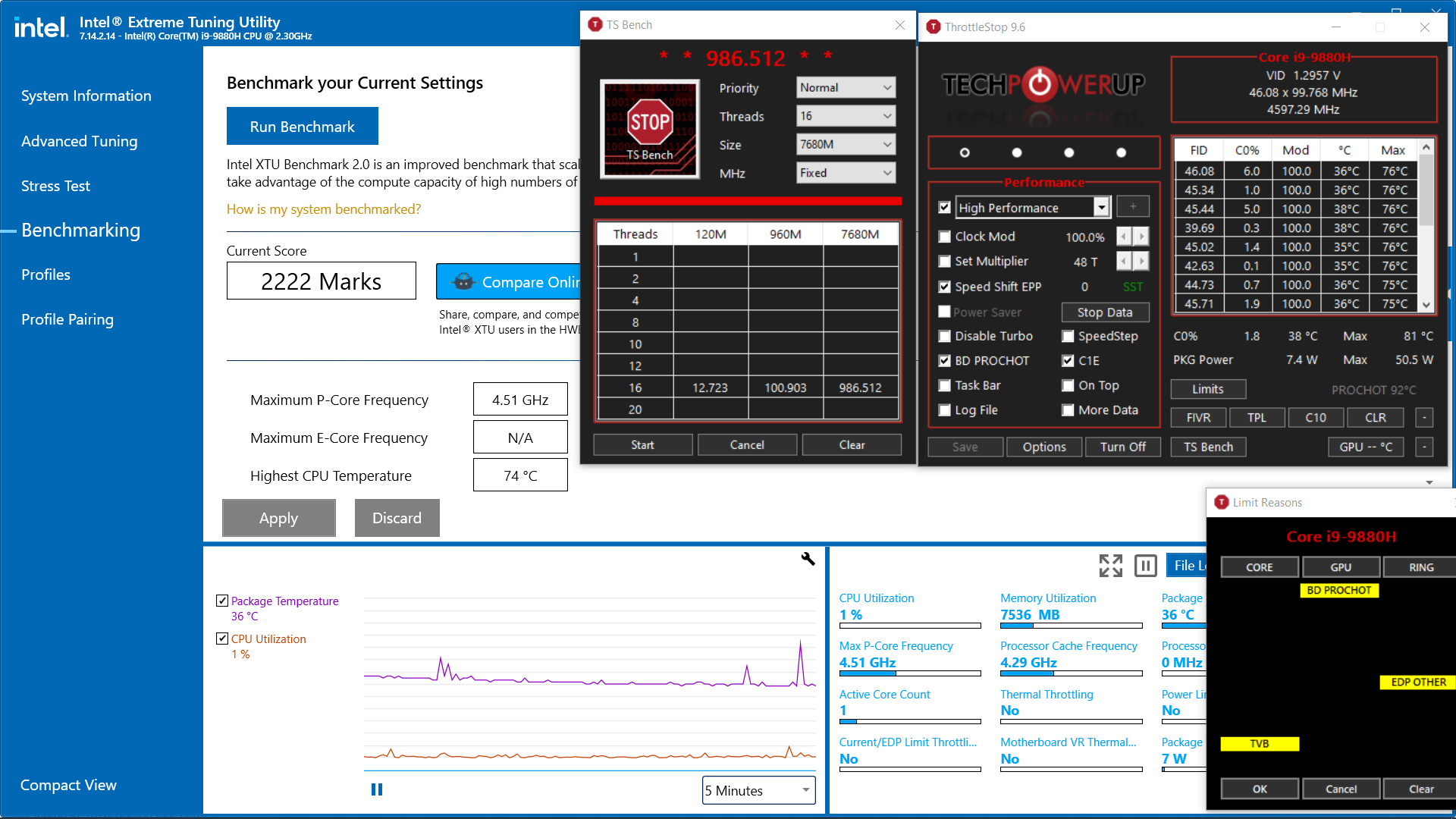The image size is (1456, 819).
Task: Click the Set Multiplier increase arrow
Action: (x=1141, y=262)
